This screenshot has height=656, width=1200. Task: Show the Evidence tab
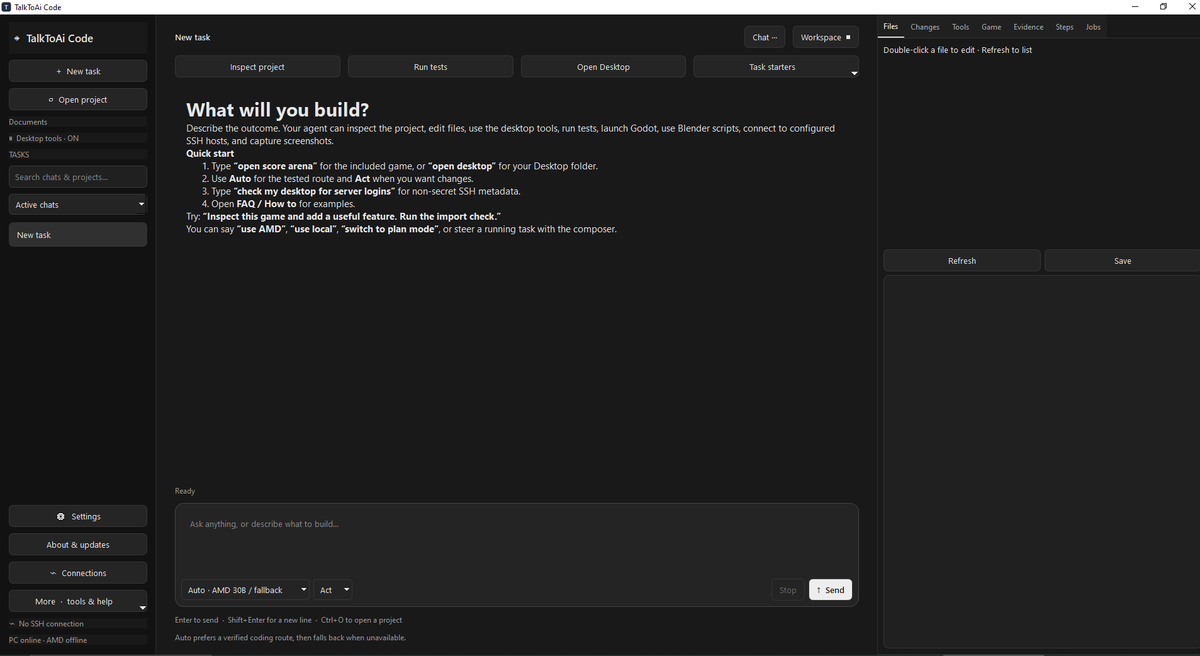click(x=1028, y=27)
